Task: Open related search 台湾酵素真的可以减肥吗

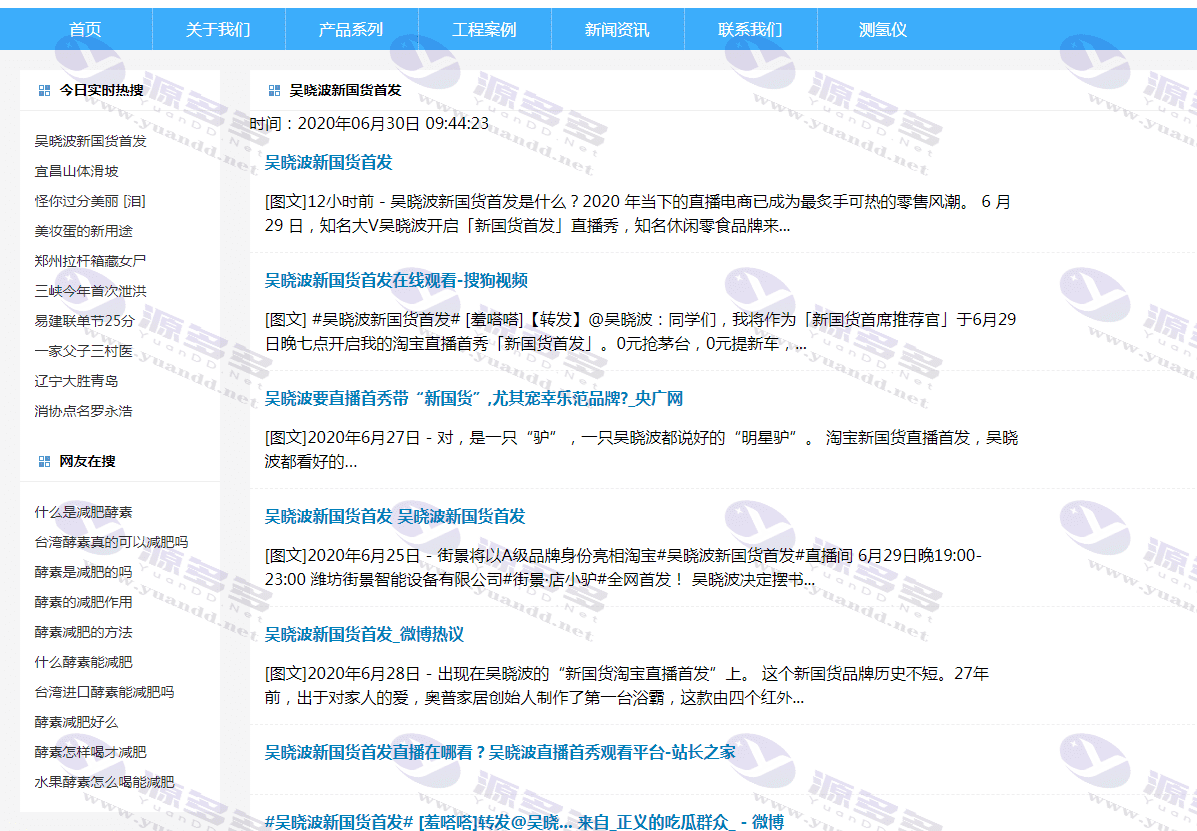Action: pyautogui.click(x=111, y=543)
